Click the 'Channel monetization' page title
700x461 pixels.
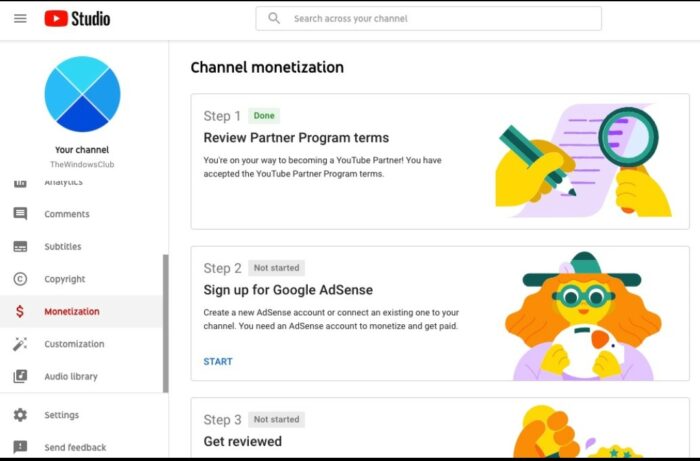pyautogui.click(x=267, y=67)
